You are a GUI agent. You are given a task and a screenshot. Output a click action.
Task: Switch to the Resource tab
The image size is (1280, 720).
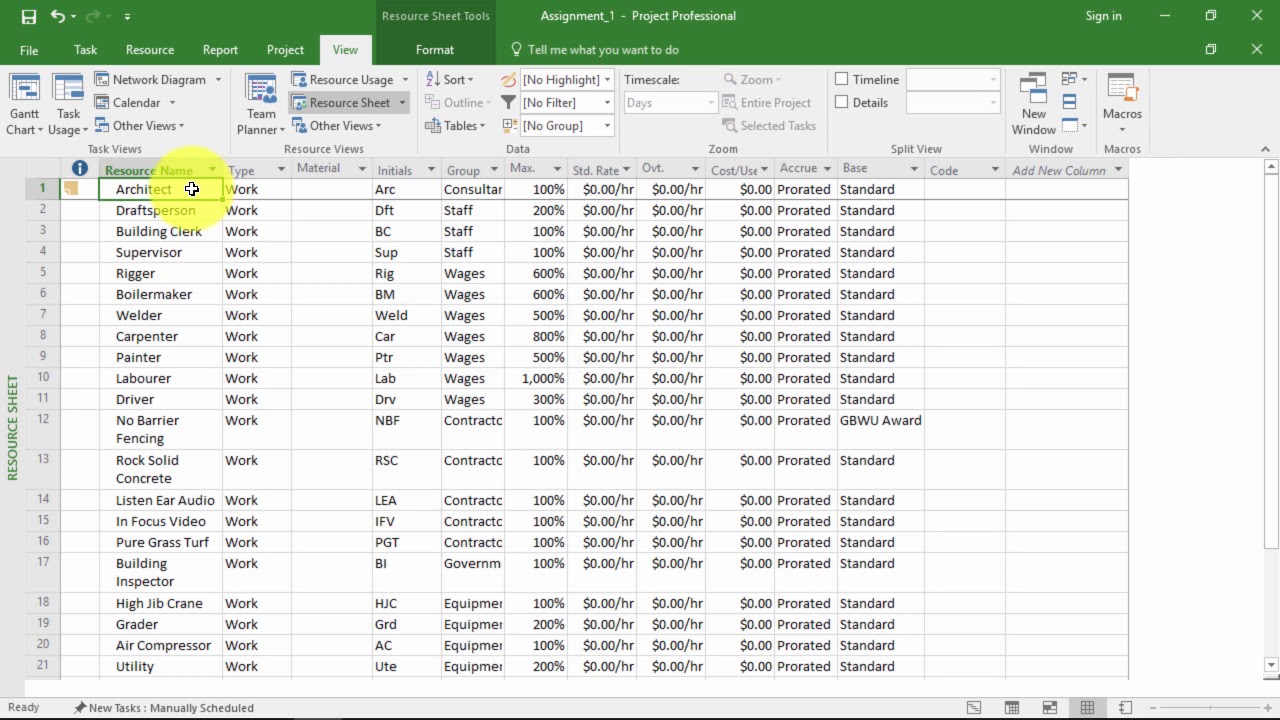point(150,49)
